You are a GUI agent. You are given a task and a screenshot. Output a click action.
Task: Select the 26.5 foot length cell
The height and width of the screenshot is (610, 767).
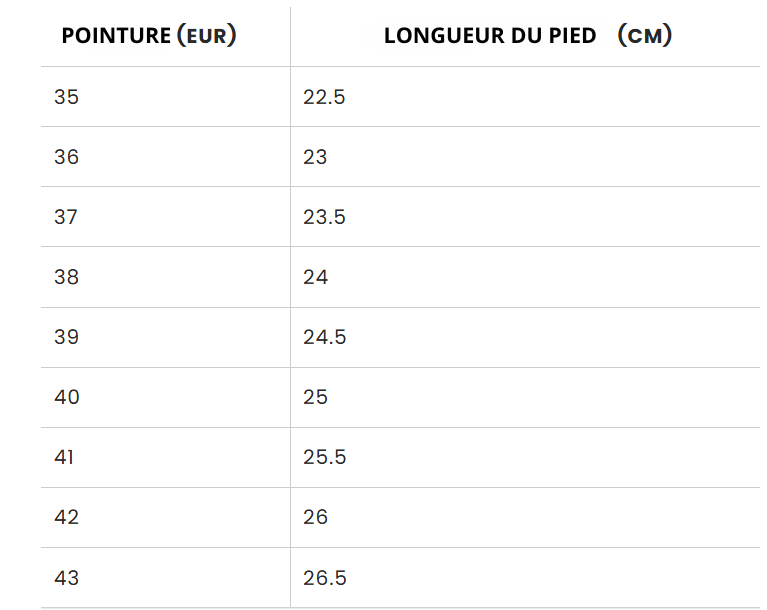tap(525, 578)
